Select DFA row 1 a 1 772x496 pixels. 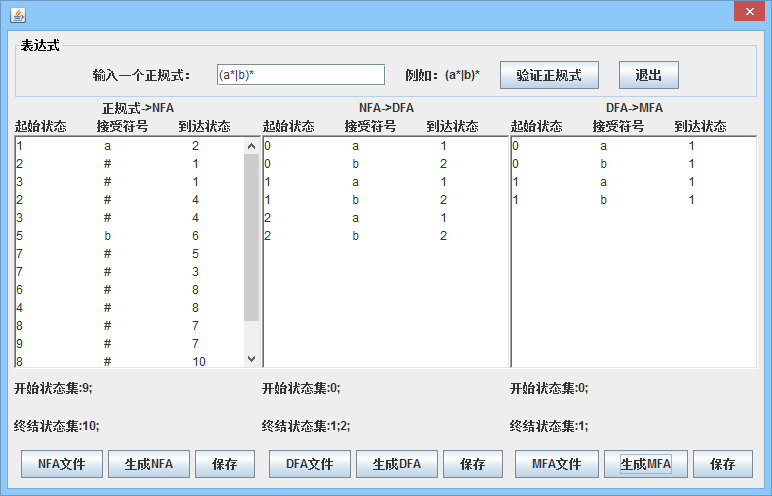(386, 182)
